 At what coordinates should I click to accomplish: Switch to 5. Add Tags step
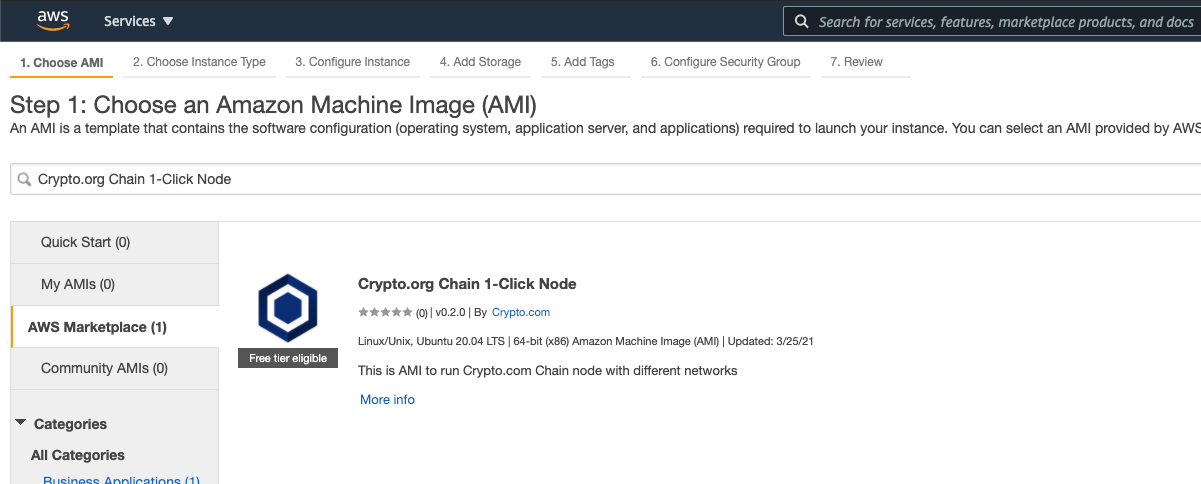point(582,62)
